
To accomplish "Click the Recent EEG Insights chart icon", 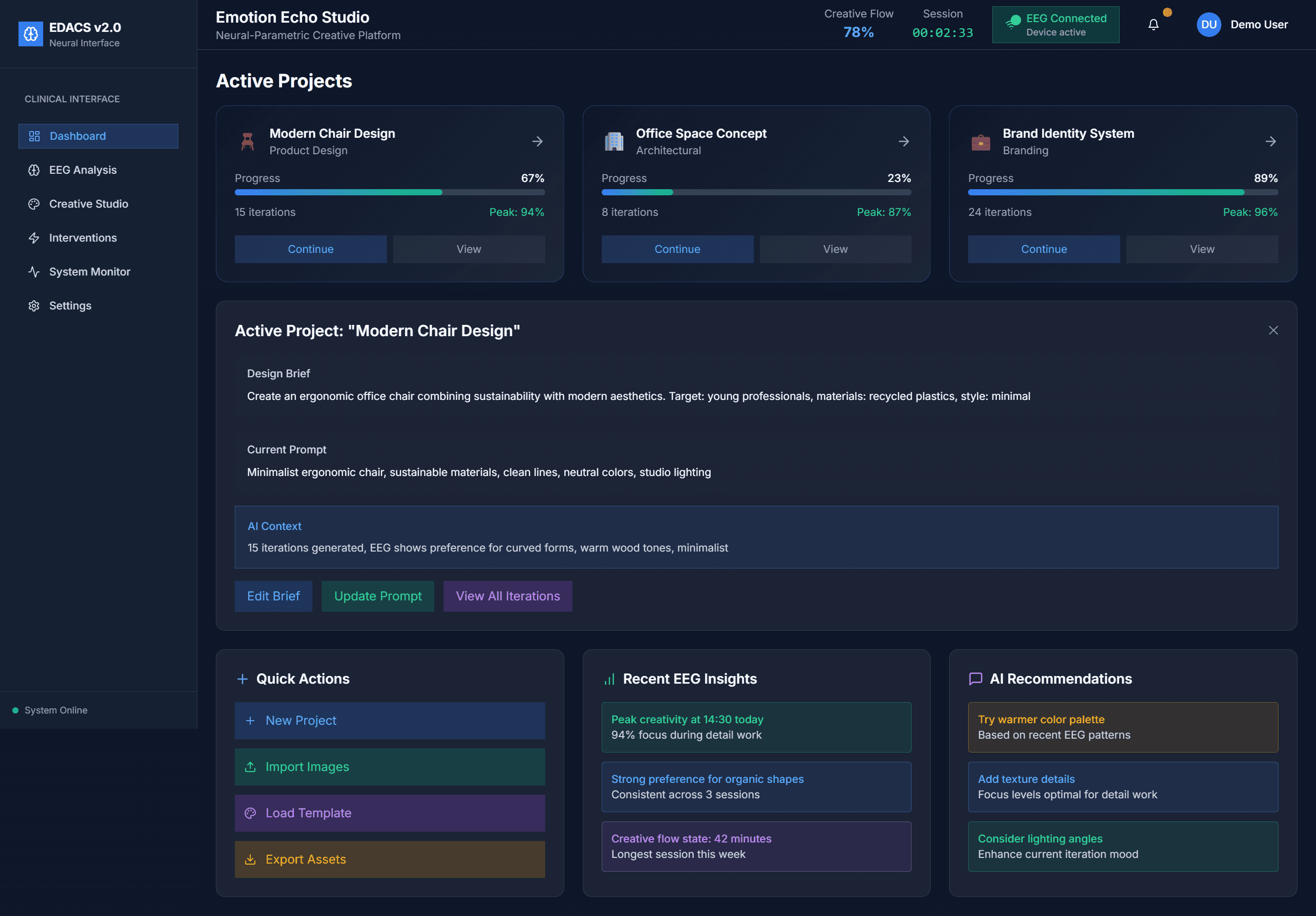I will coord(609,679).
